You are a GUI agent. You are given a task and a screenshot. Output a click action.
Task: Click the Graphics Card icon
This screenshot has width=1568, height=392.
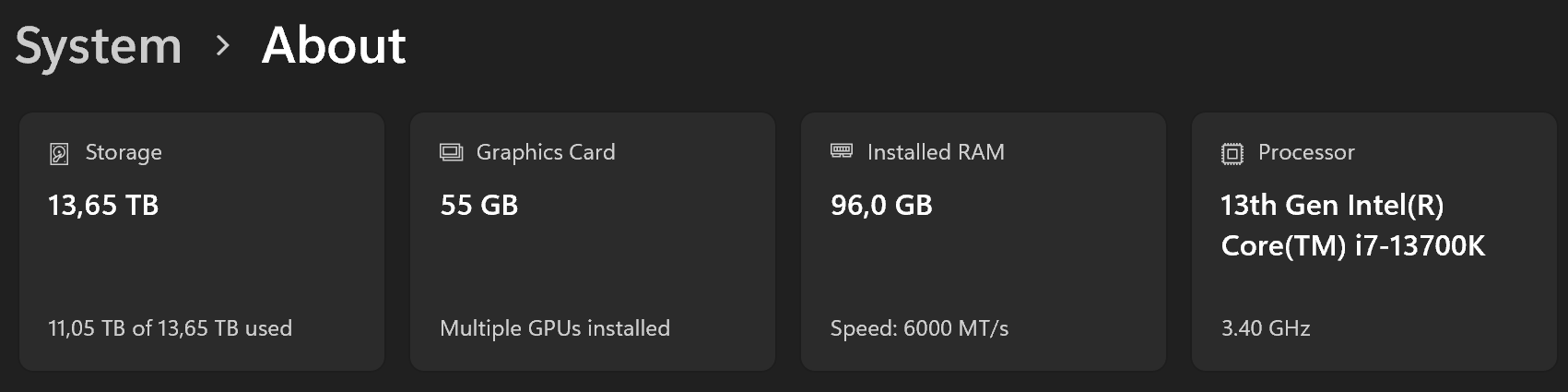point(451,152)
